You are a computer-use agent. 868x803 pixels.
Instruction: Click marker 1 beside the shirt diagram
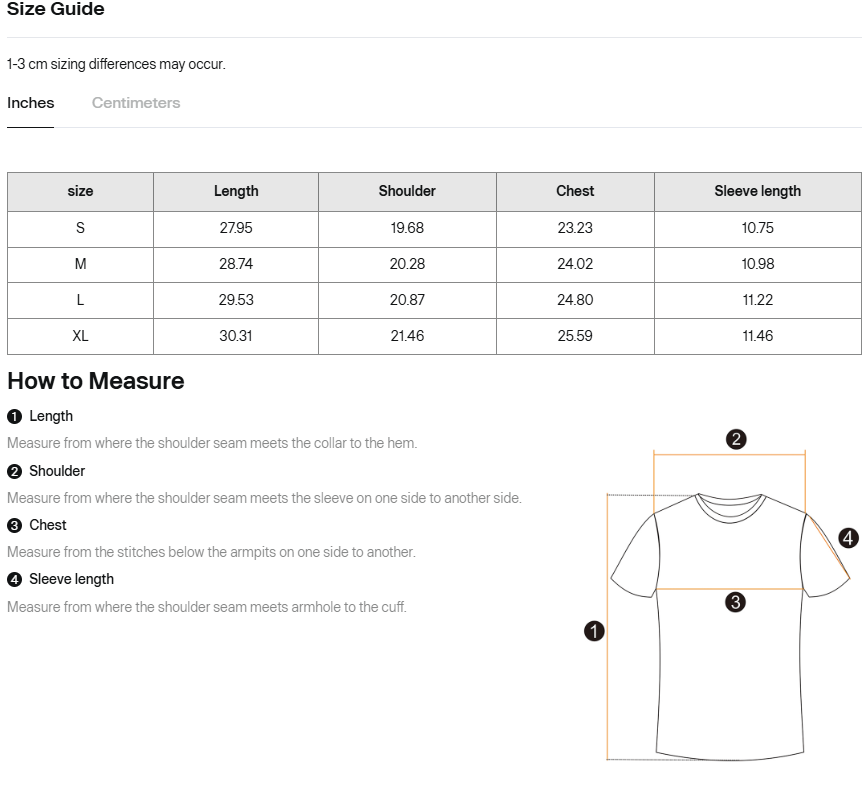[x=594, y=631]
